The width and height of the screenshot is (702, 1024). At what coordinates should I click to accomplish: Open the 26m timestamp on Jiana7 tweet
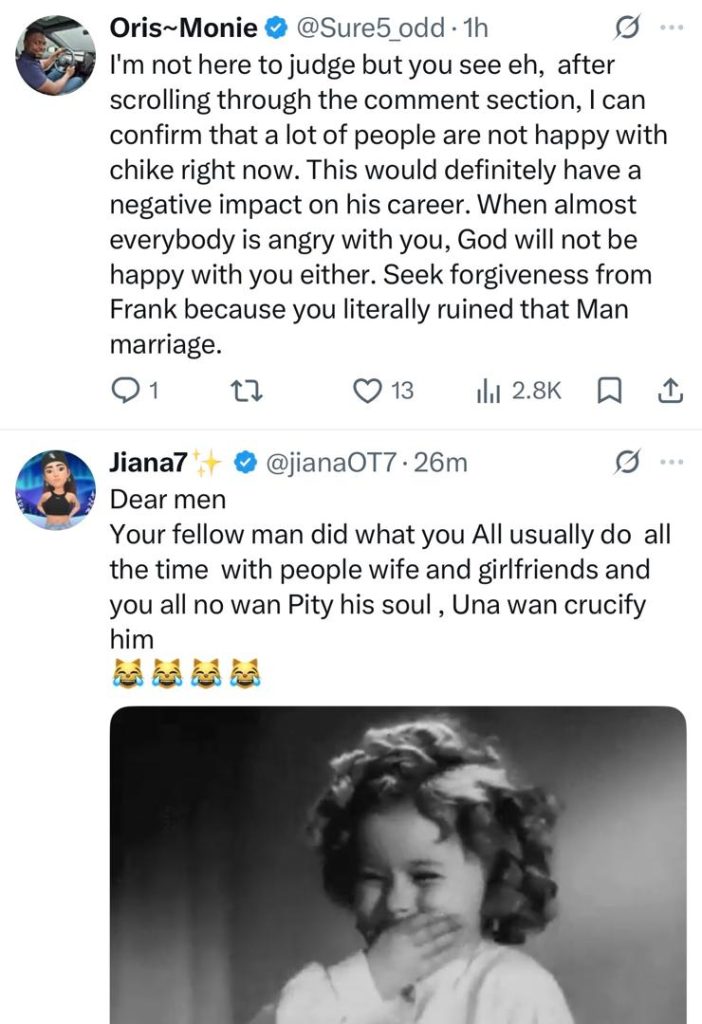(x=441, y=462)
